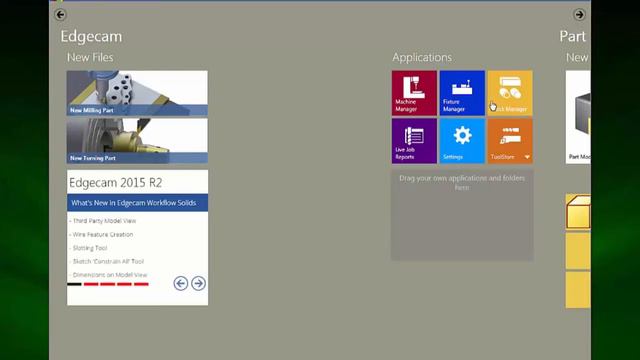Launch the Stock Manager tile
The image size is (640, 360).
pyautogui.click(x=510, y=93)
